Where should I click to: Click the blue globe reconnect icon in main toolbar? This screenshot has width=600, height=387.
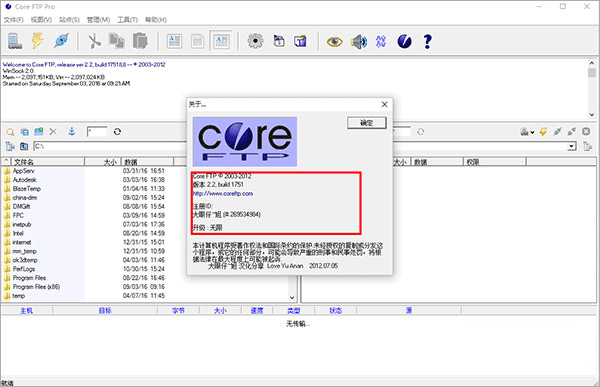coord(61,41)
